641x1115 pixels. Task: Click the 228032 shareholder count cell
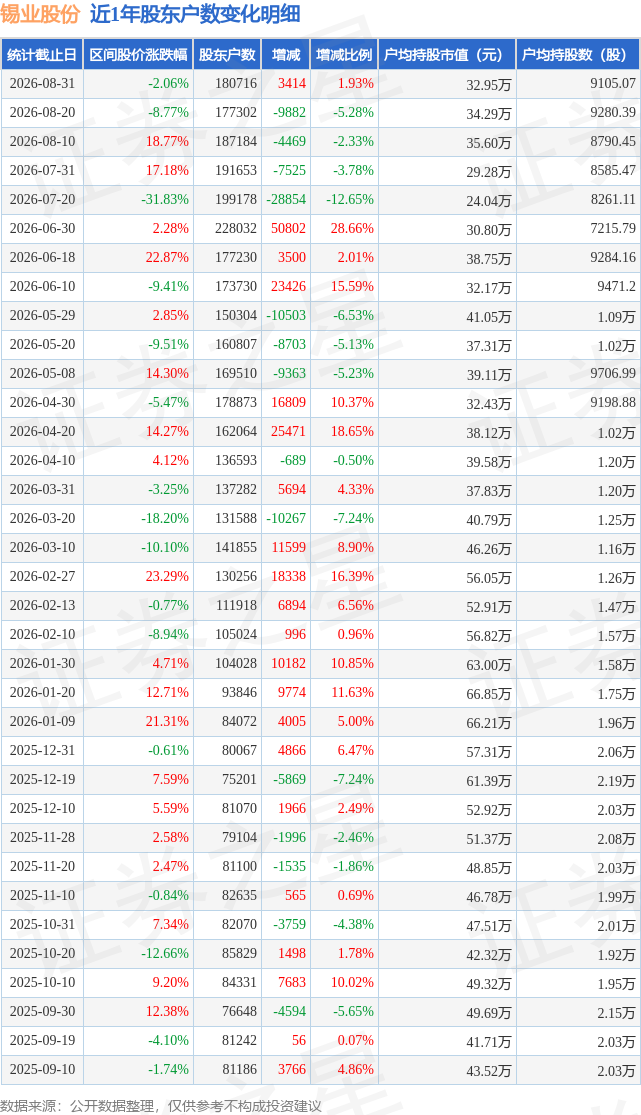pos(227,228)
